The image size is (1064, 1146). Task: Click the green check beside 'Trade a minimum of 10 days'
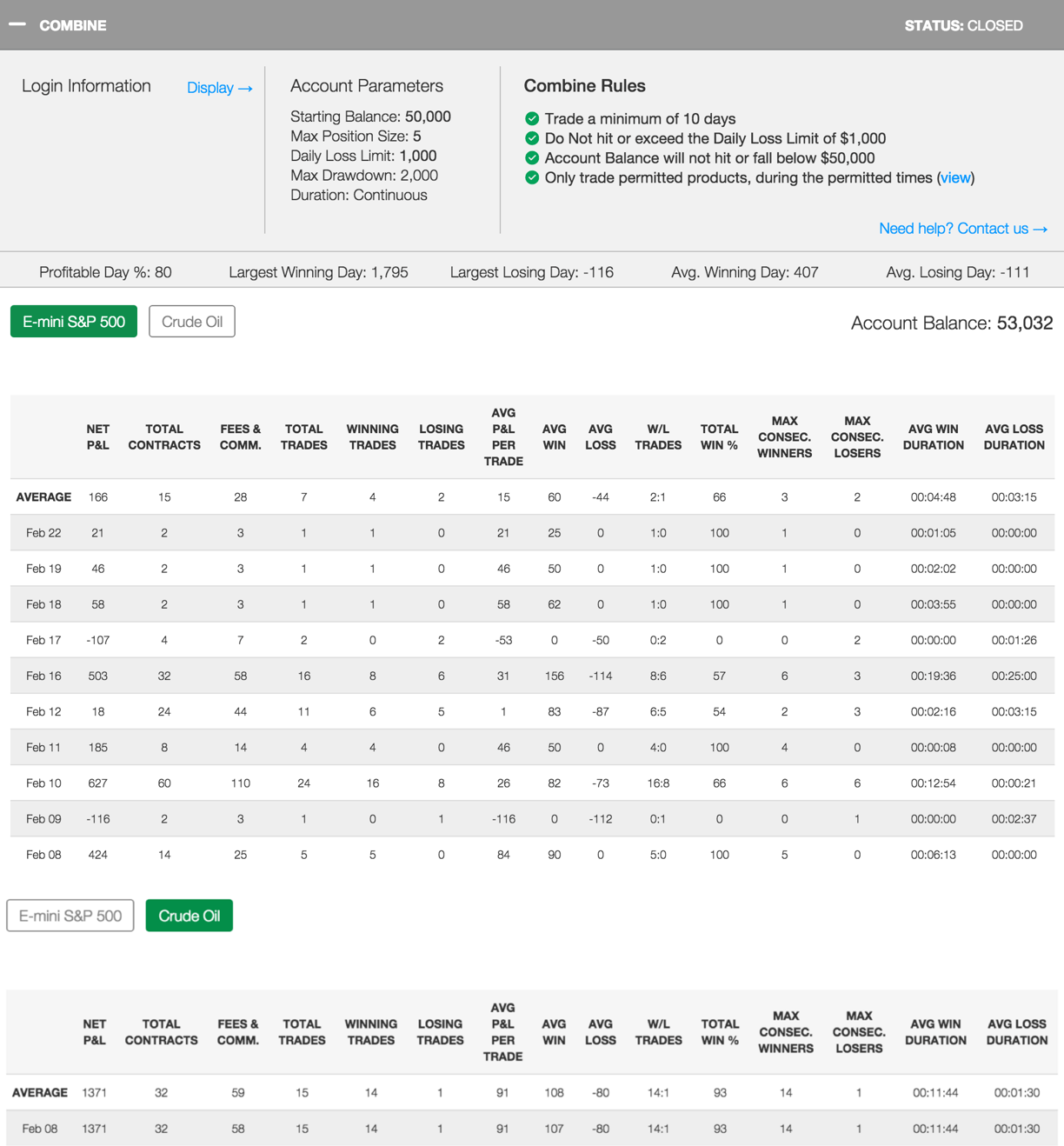pos(532,119)
